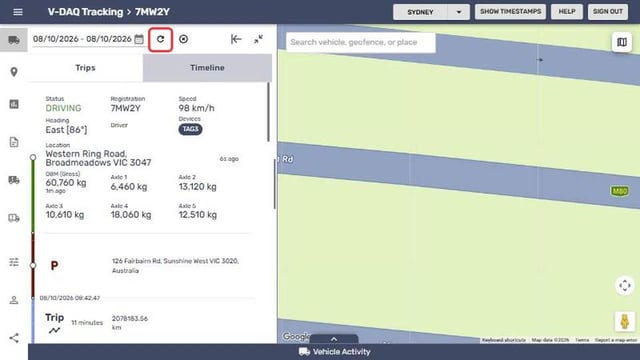Click the locate vehicle target icon
Viewport: 640px width, 360px height.
[184, 39]
